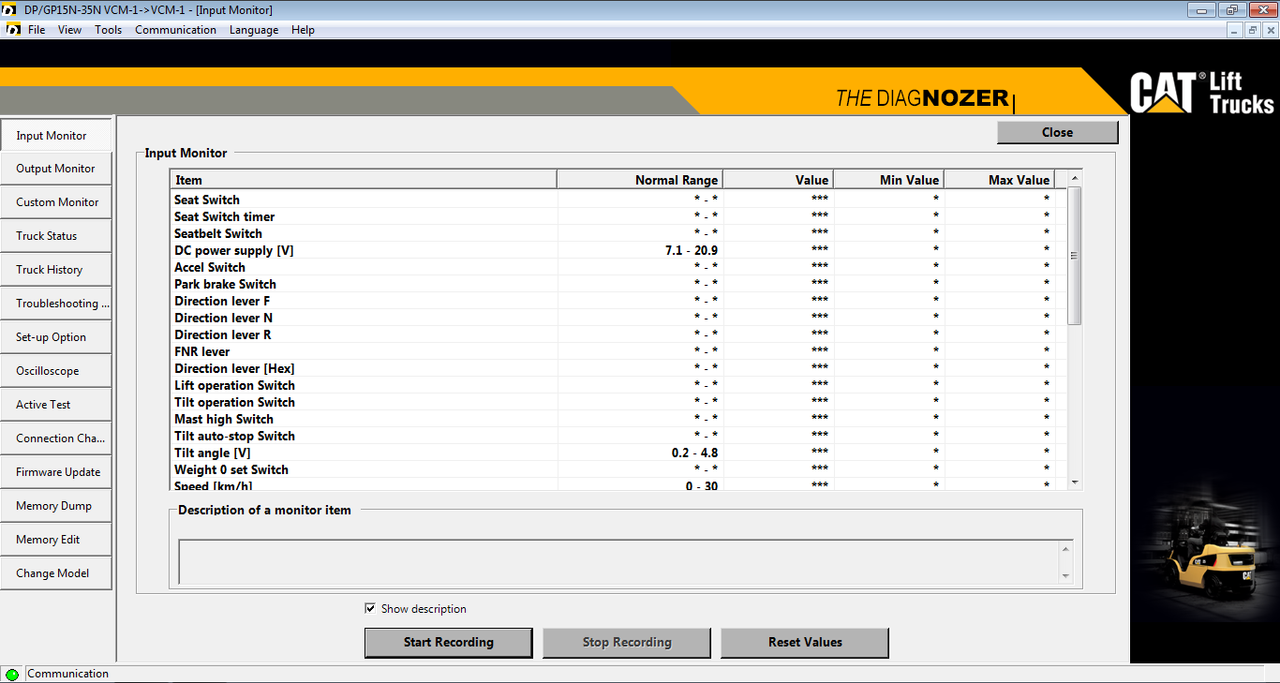Open the Set-up Option tab
The image size is (1280, 683).
point(56,337)
